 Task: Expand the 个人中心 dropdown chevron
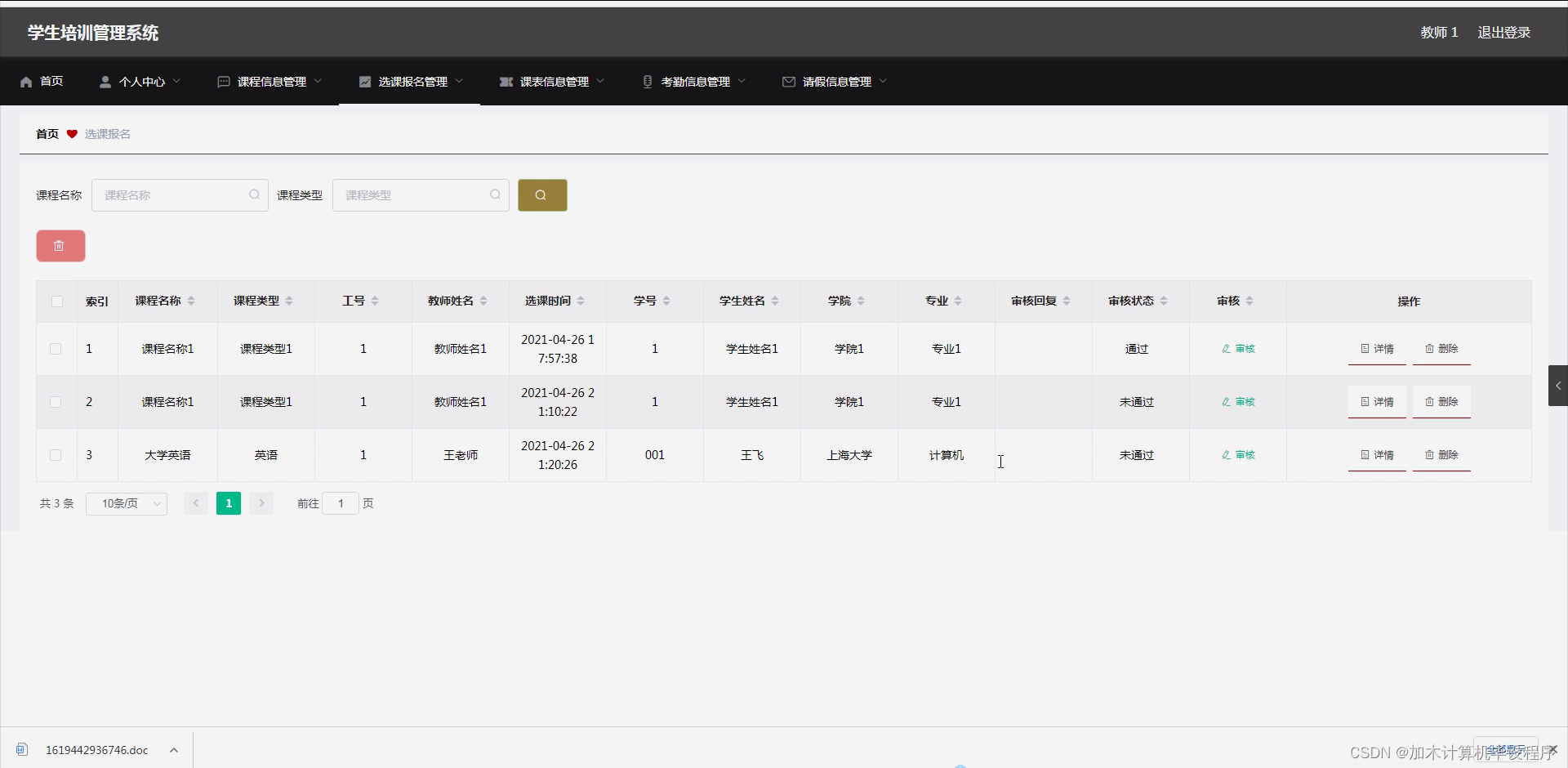[x=178, y=82]
